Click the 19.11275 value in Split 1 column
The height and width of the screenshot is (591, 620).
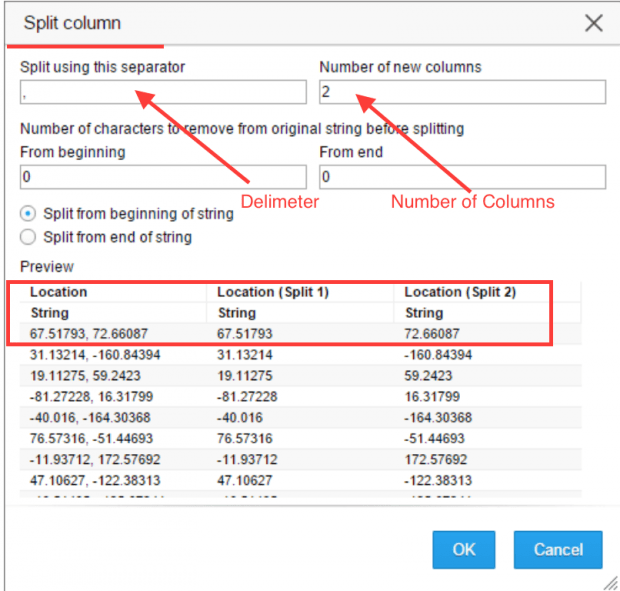245,376
